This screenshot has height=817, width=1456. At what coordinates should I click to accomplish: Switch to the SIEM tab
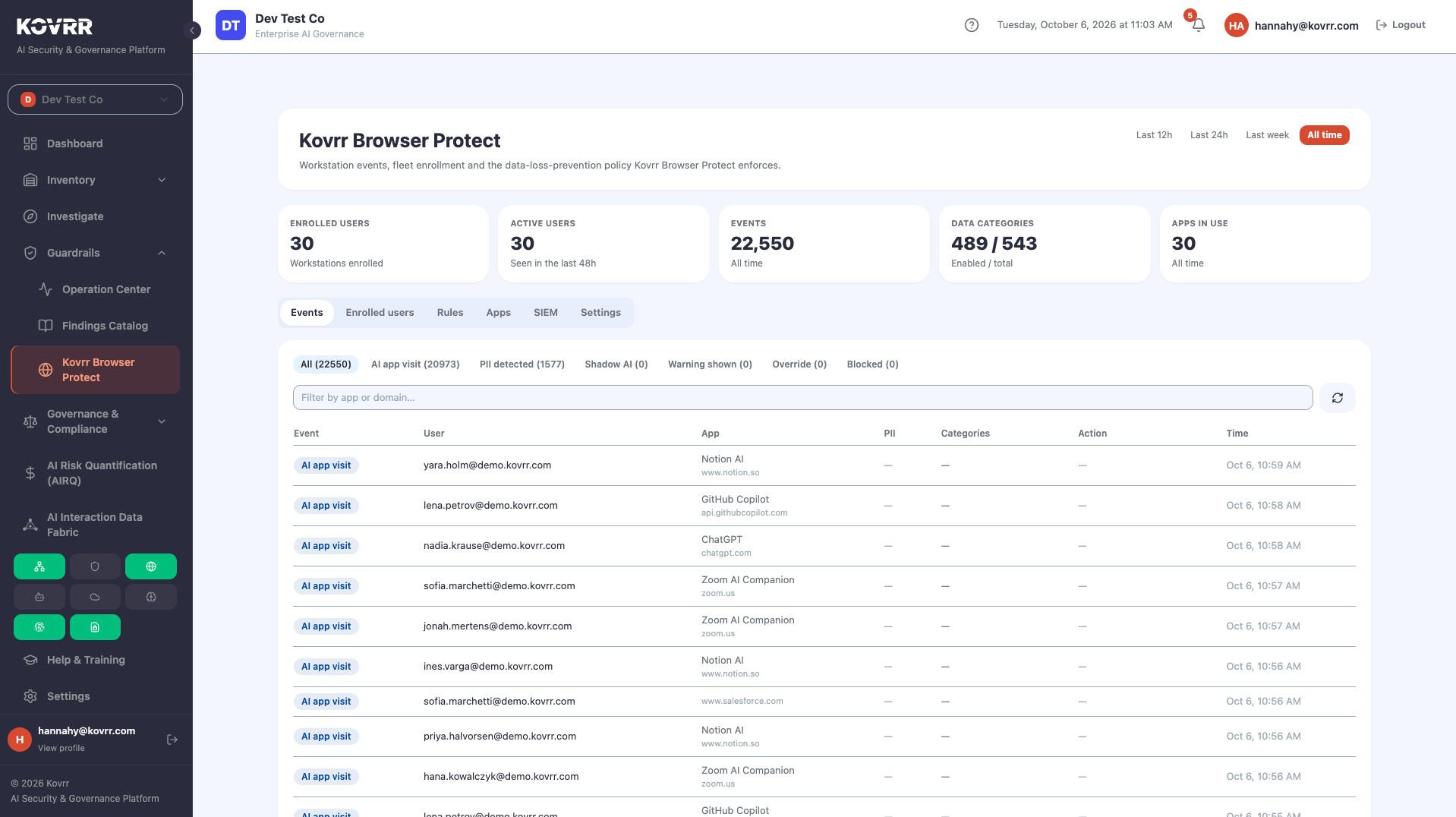[546, 313]
